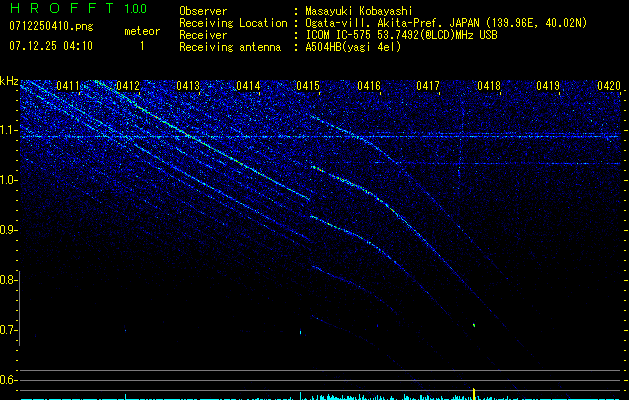This screenshot has width=629, height=400.
Task: Click the Receiving antenna label
Action: point(230,47)
